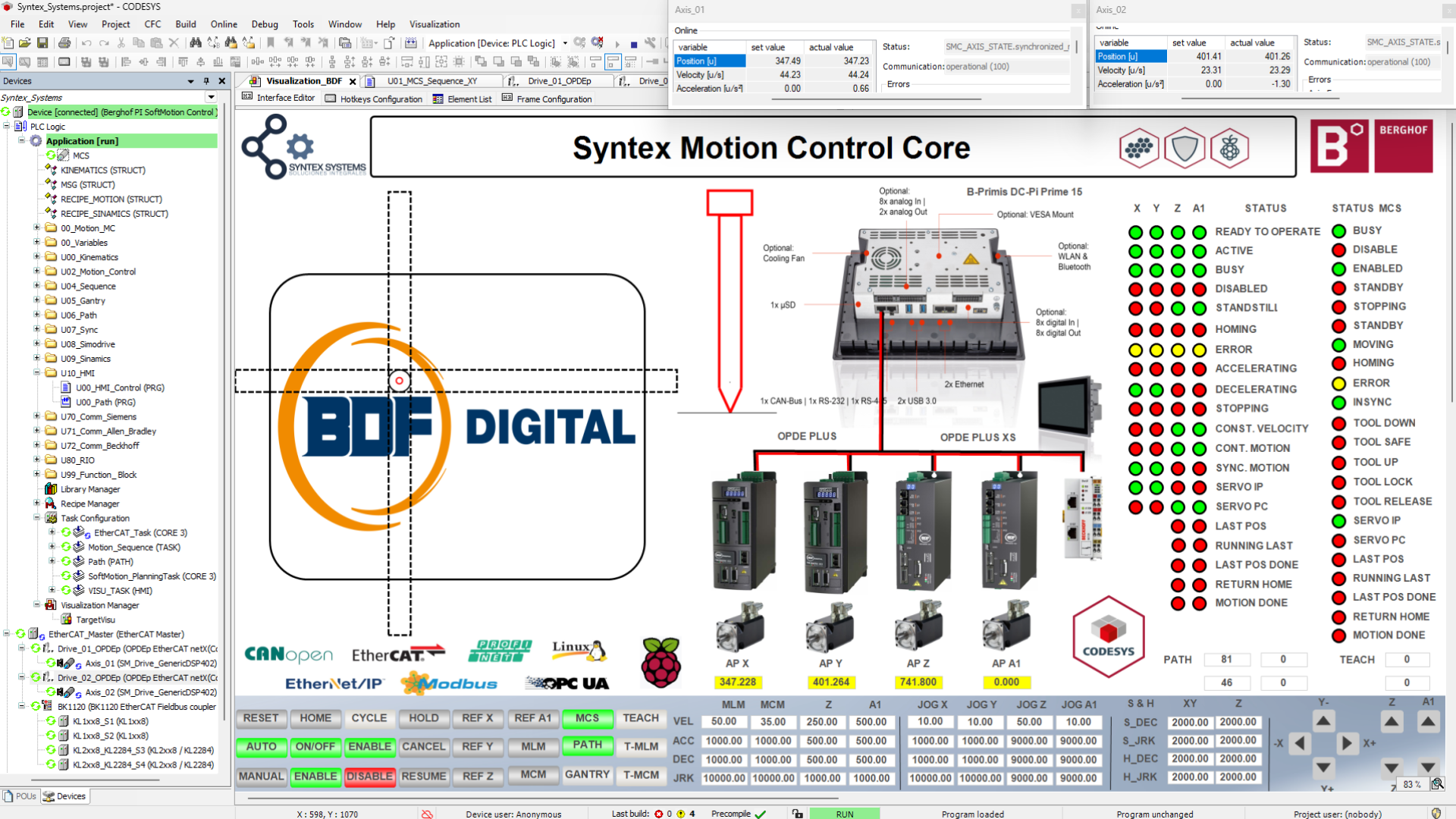Viewport: 1456px width, 819px height.
Task: Click the Berghof B logo
Action: click(1339, 146)
